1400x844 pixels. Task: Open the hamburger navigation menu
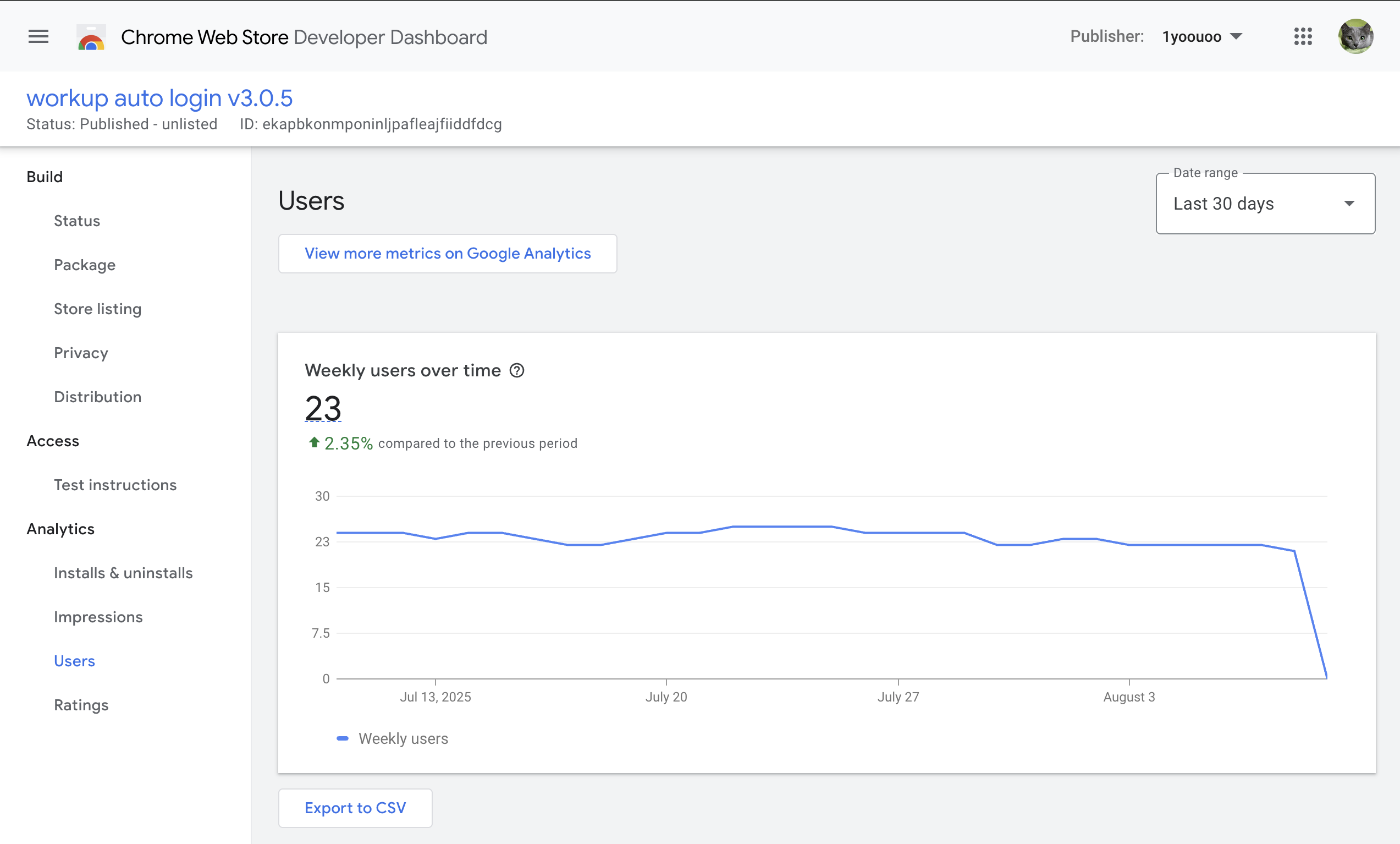[38, 37]
